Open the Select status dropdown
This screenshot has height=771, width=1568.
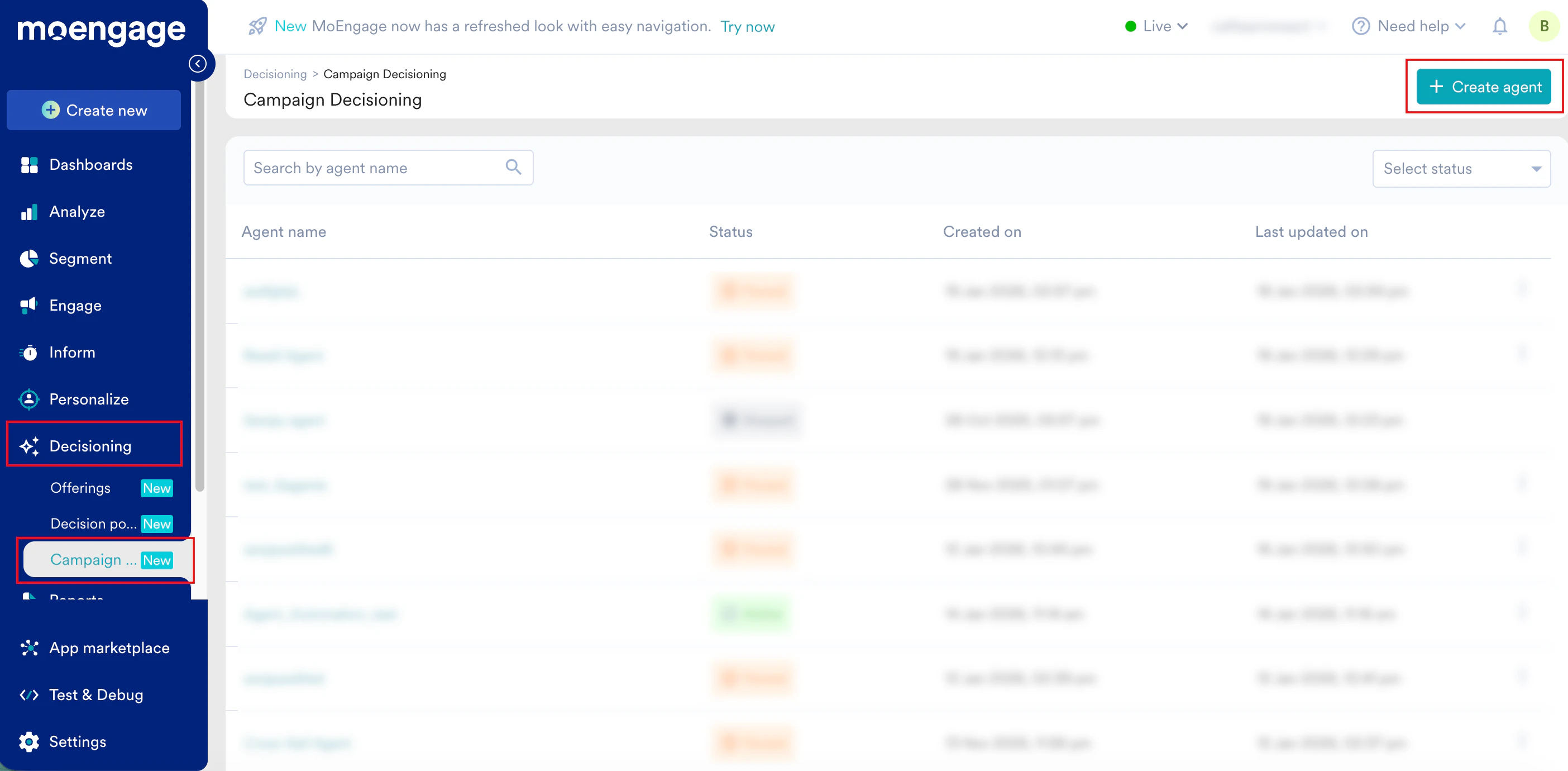tap(1460, 169)
